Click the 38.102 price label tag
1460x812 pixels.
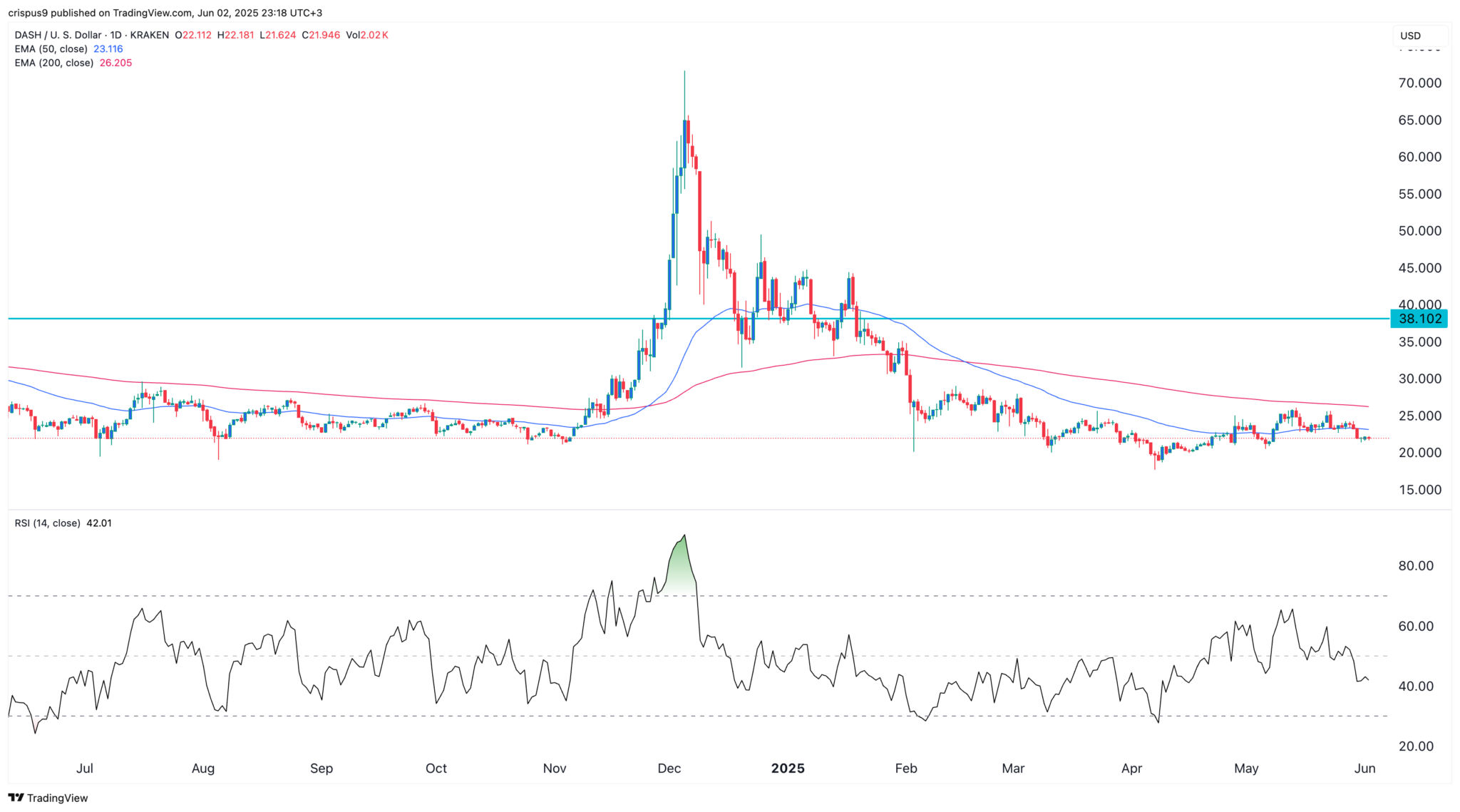point(1419,319)
